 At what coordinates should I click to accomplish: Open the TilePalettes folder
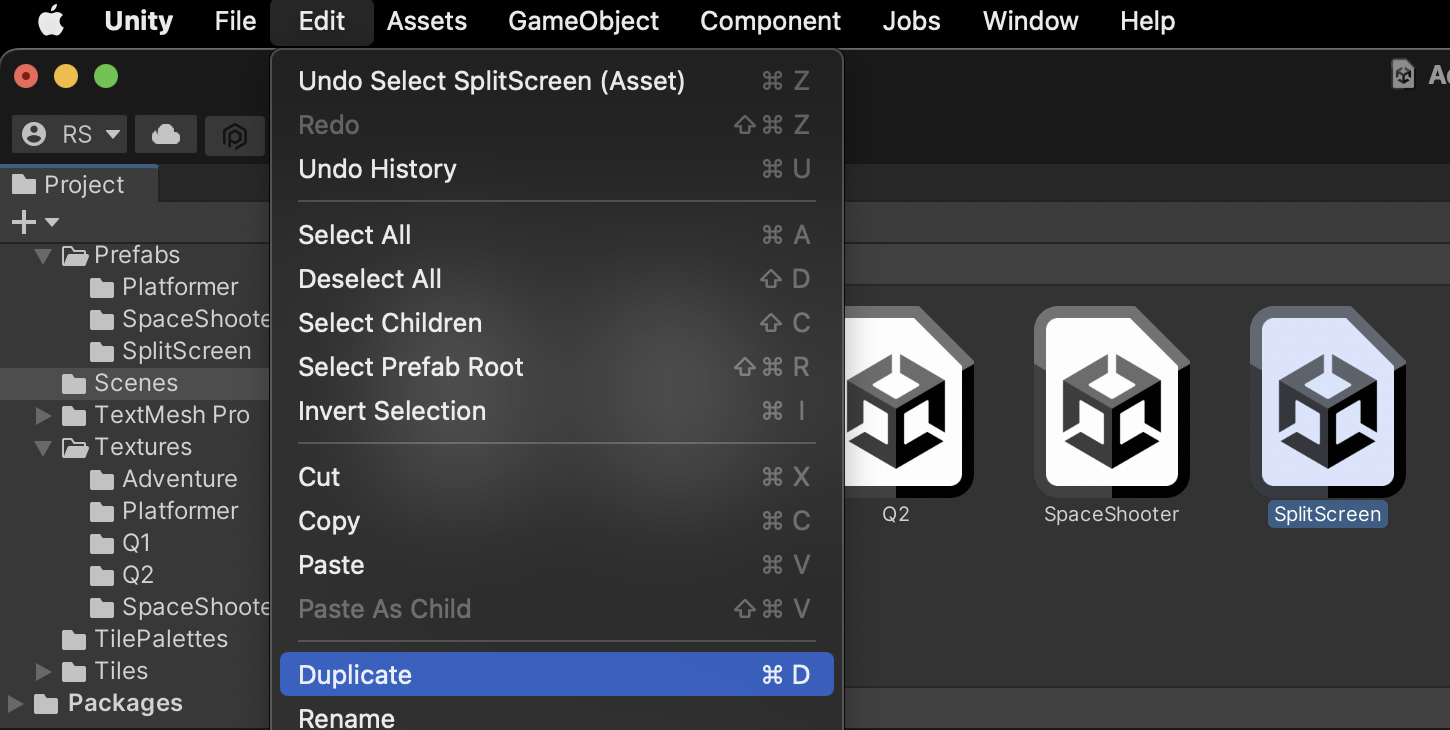(160, 639)
